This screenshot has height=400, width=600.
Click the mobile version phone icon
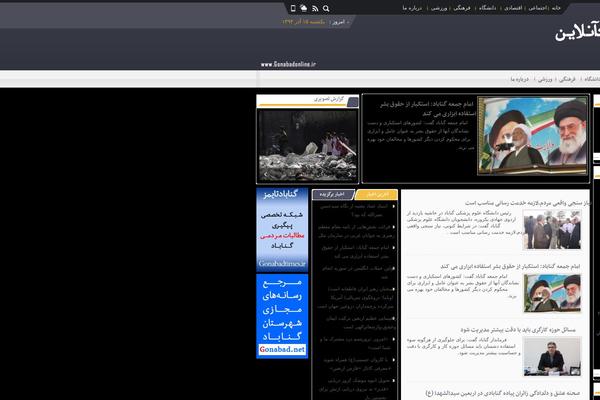pos(293,8)
